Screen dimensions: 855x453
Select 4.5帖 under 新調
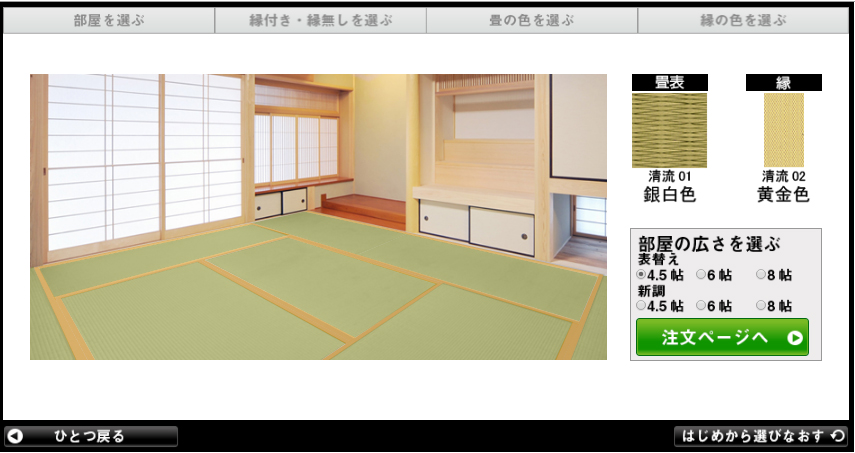click(x=642, y=306)
